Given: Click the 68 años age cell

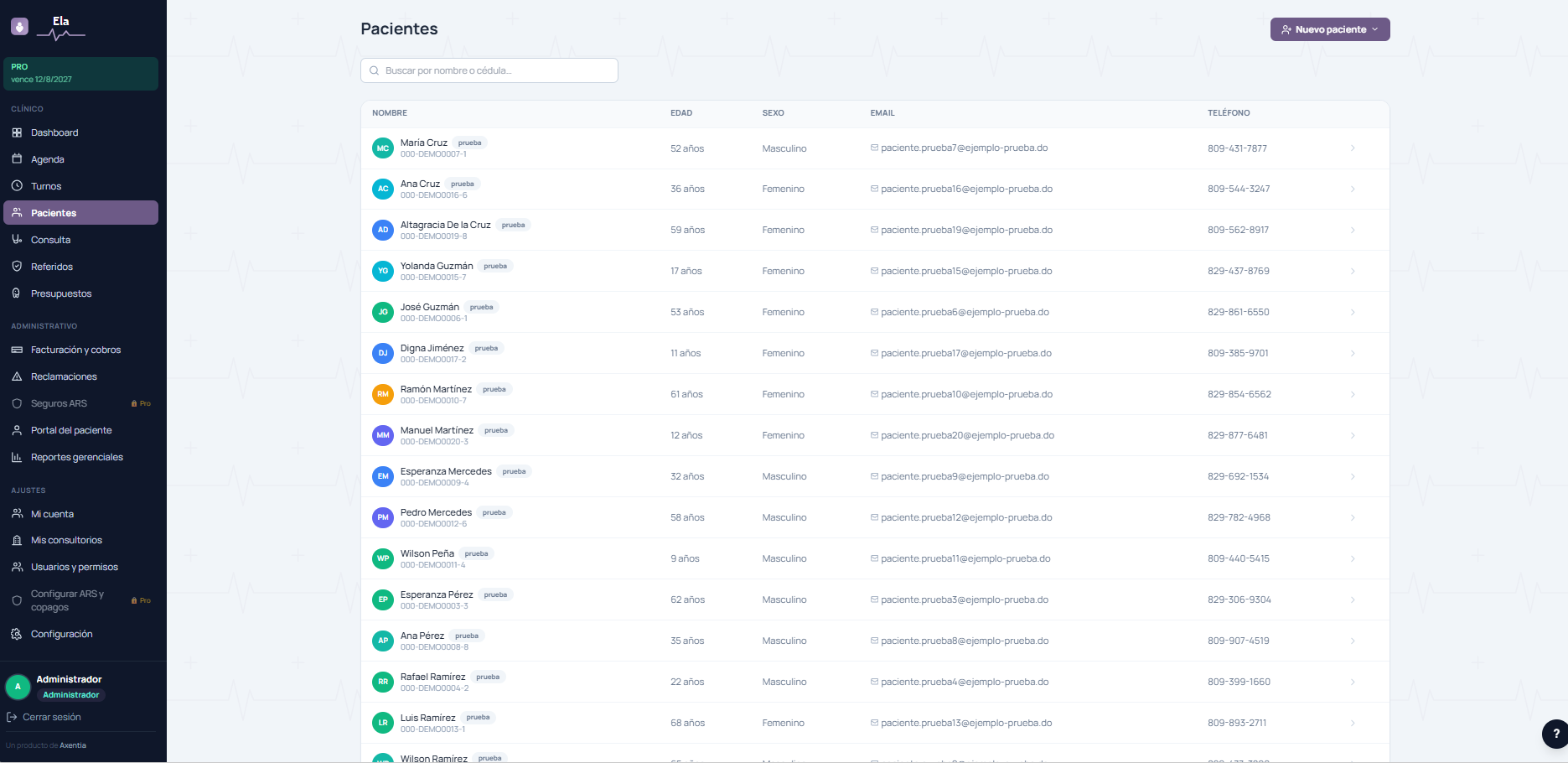Looking at the screenshot, I should [x=687, y=723].
